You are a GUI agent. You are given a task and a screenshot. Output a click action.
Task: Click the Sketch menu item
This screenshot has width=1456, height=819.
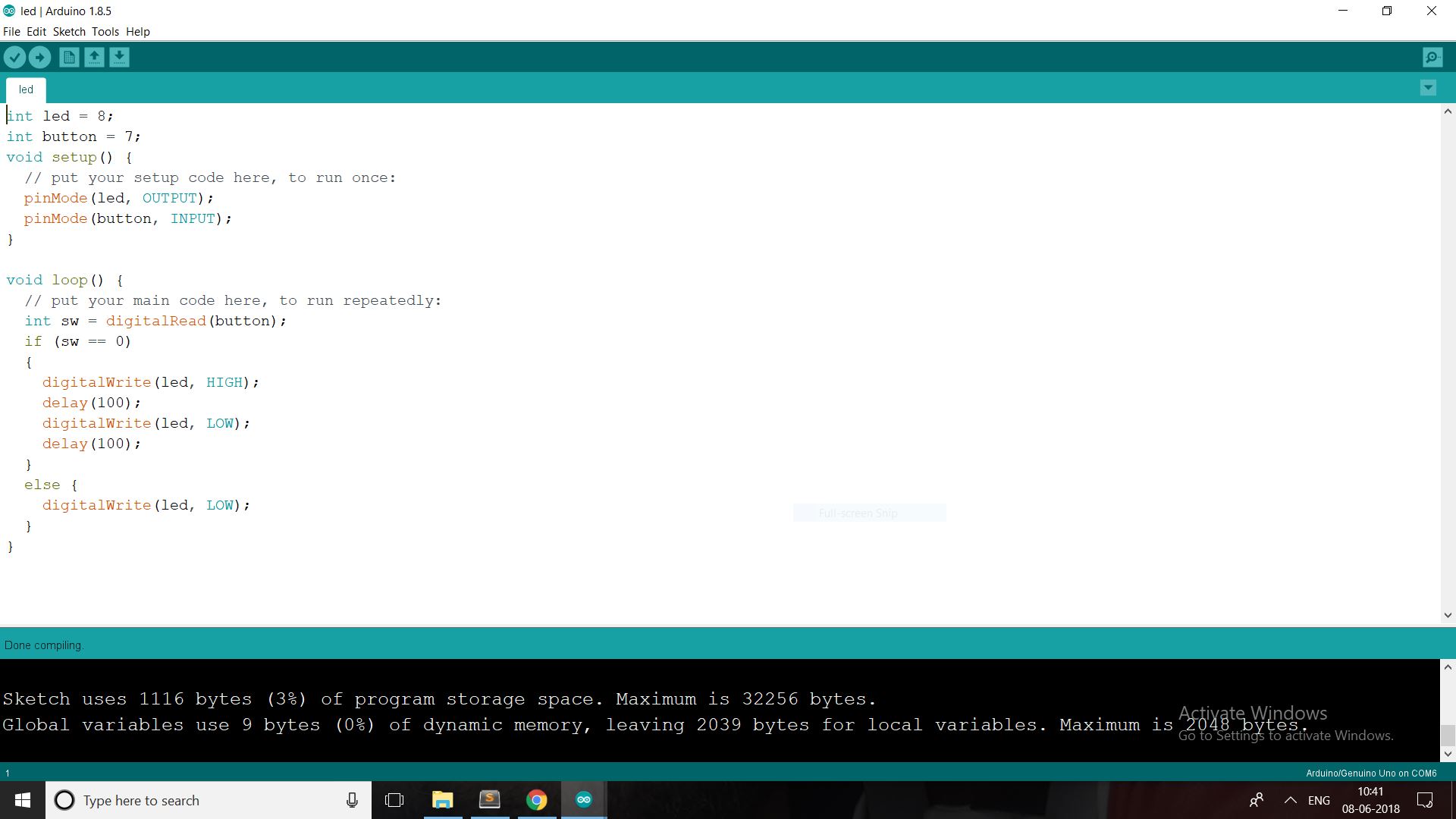[68, 31]
